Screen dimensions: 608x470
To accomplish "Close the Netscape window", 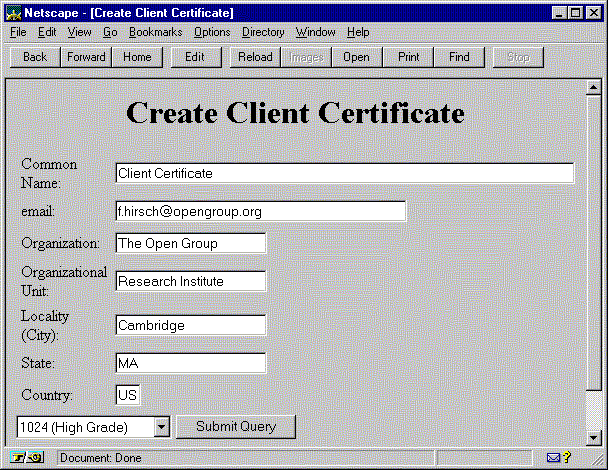I will tap(594, 13).
